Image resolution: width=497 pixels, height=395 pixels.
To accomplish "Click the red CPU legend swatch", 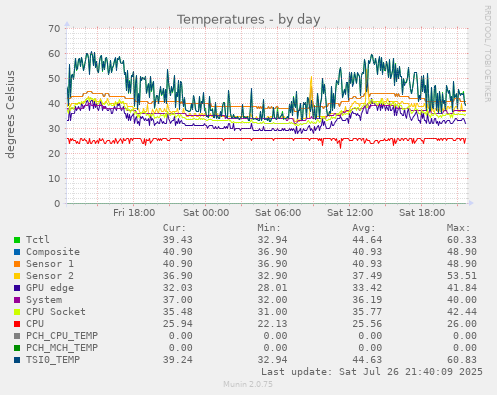I will coord(17,324).
